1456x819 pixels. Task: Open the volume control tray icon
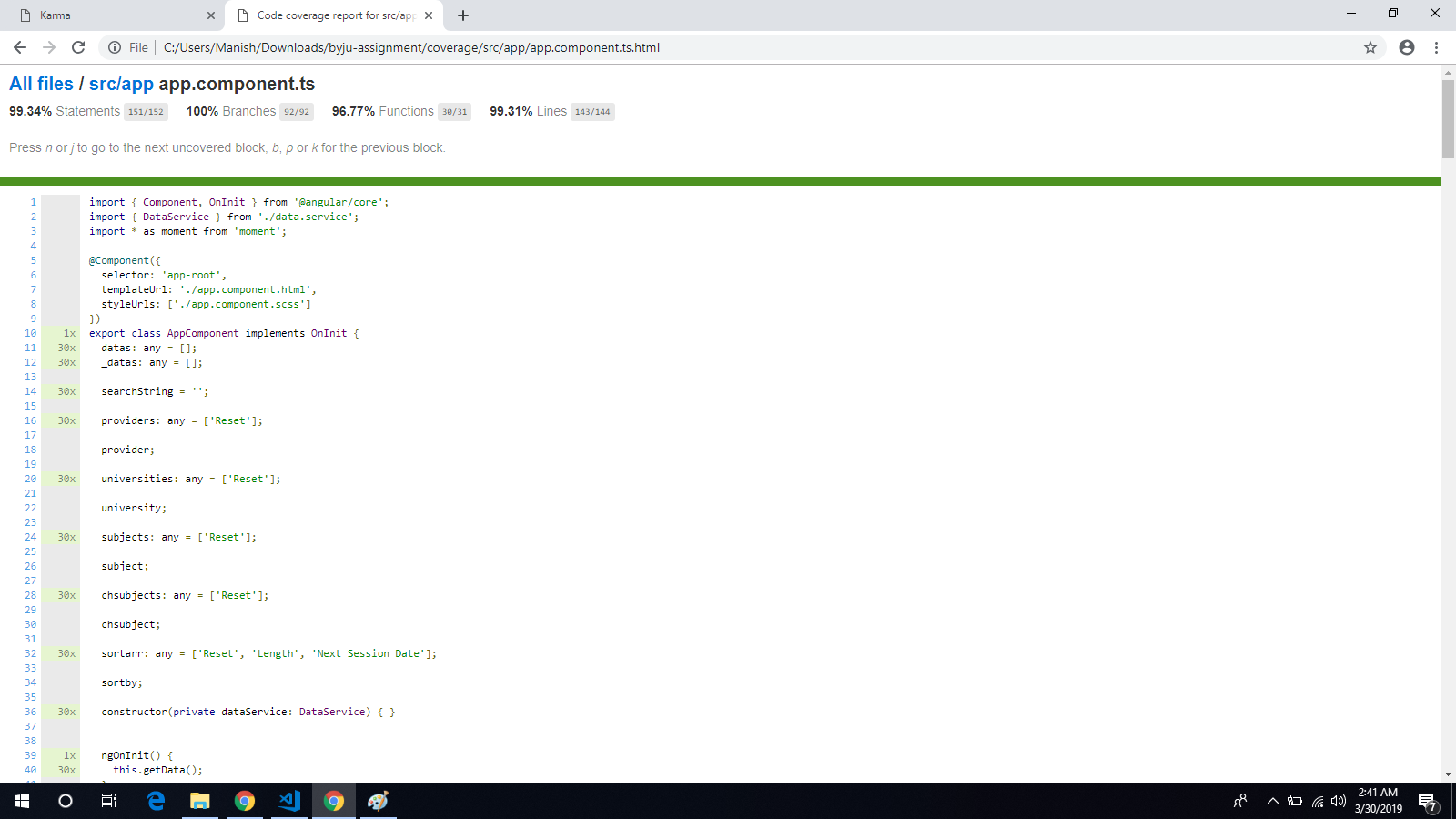[1339, 801]
